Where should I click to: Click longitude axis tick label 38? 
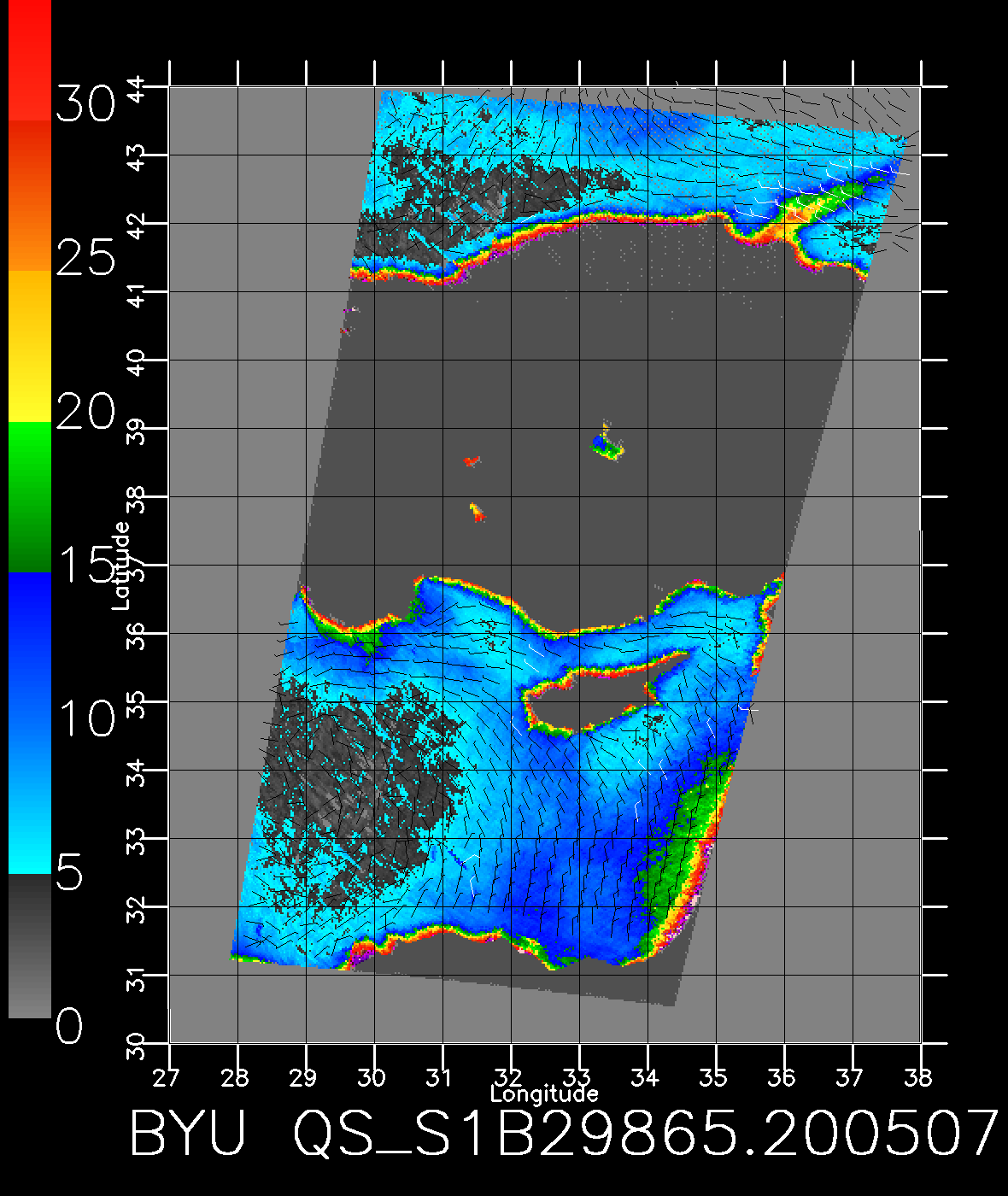pyautogui.click(x=919, y=1077)
